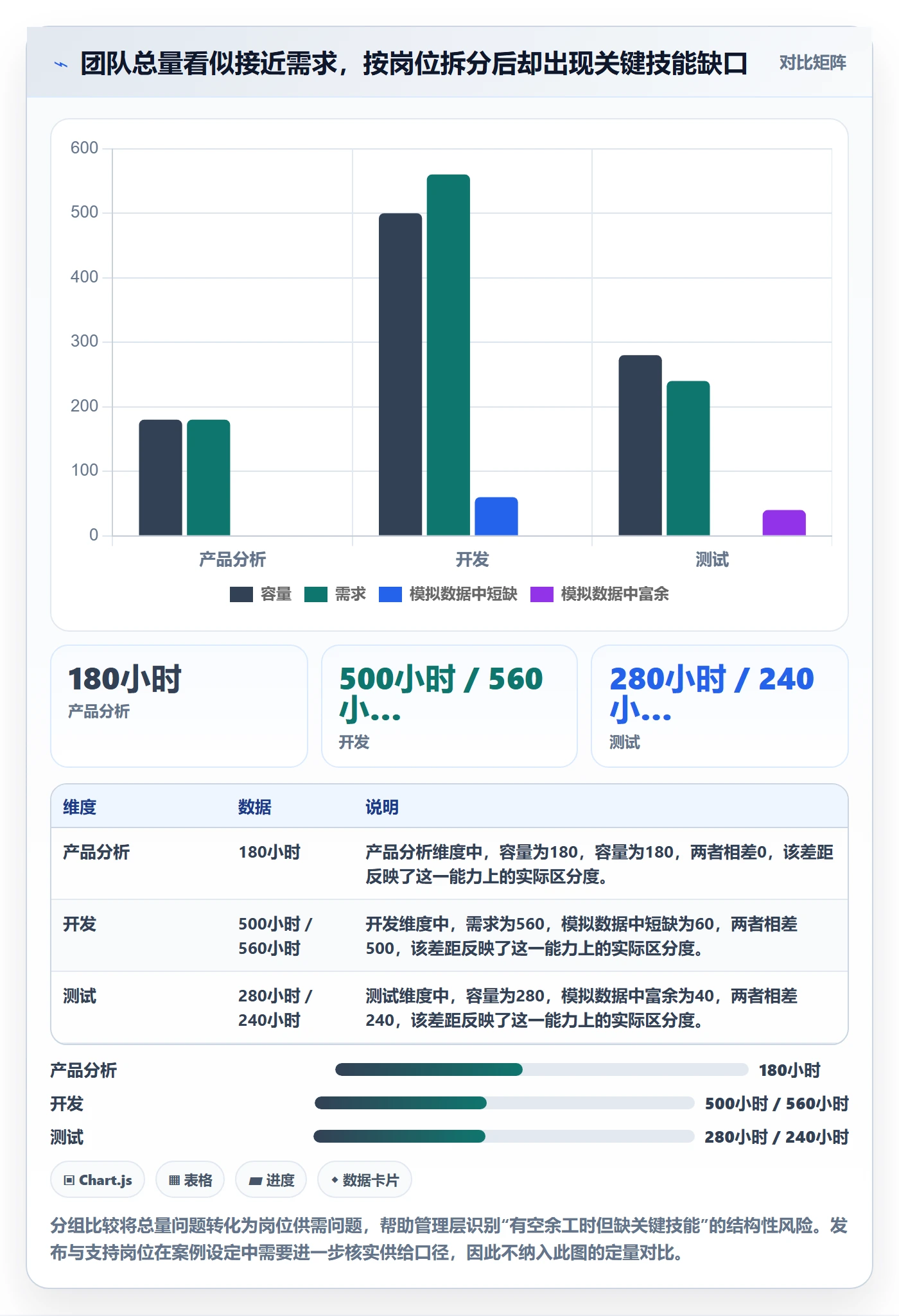Click the grid icon in 表格 chip

click(x=174, y=1181)
